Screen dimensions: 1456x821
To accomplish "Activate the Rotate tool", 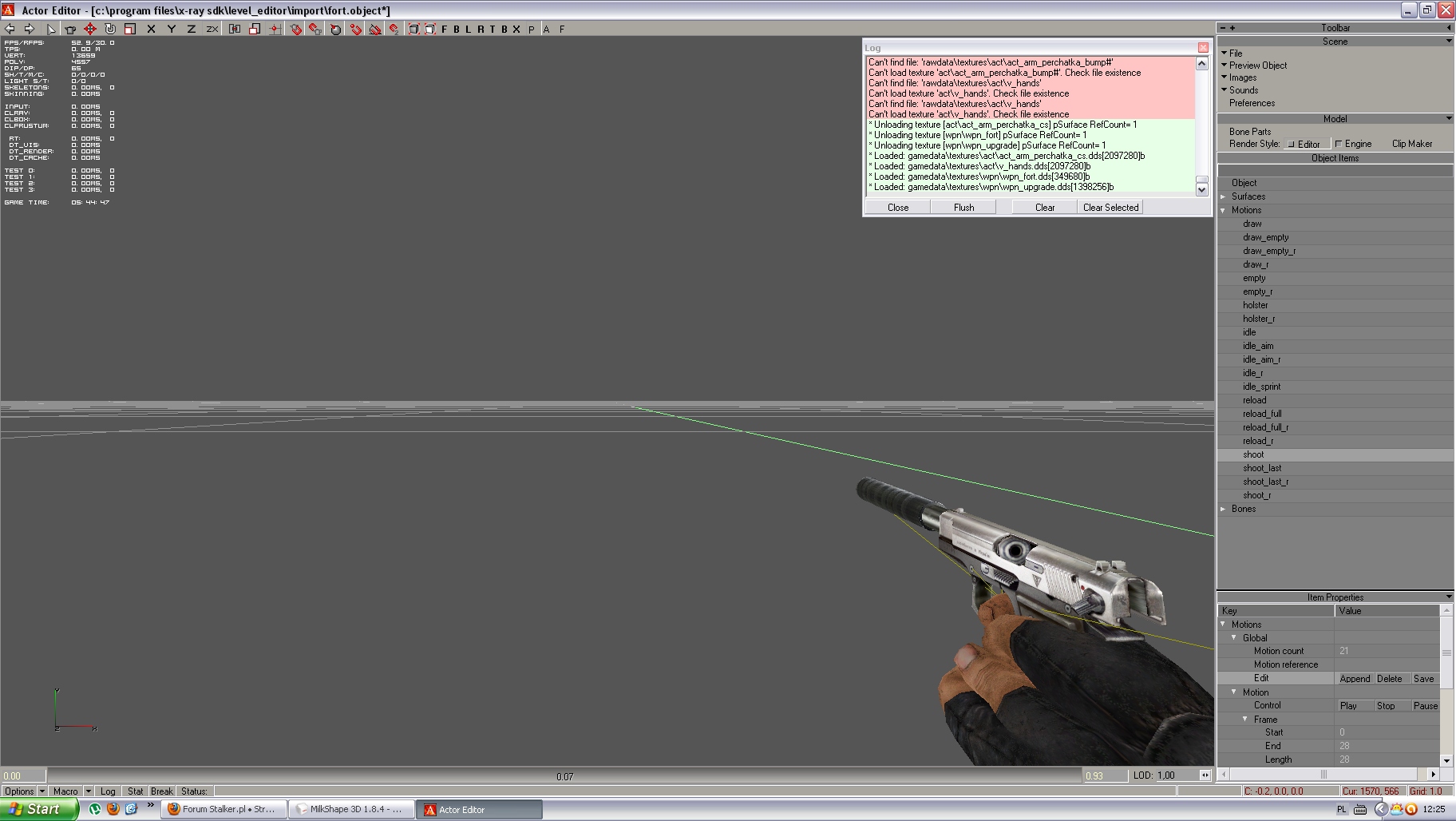I will pos(110,29).
